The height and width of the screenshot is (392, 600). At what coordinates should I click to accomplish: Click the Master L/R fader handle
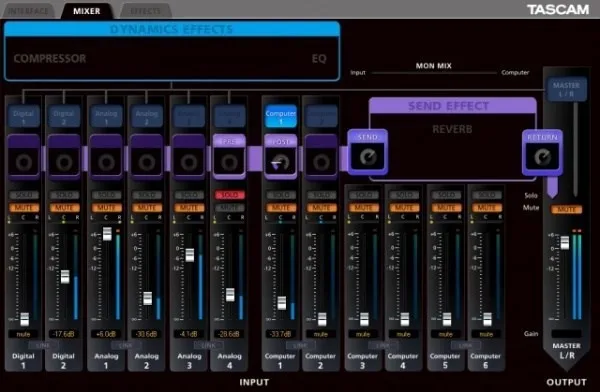tap(565, 243)
